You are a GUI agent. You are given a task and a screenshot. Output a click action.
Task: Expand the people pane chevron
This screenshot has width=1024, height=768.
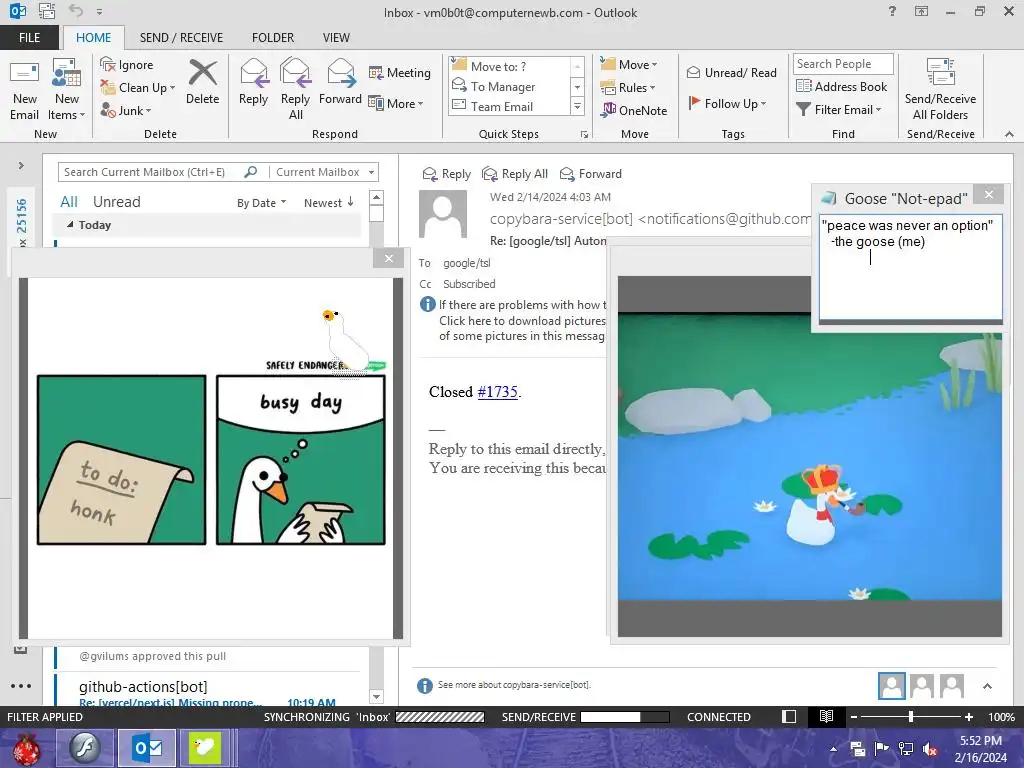point(987,686)
